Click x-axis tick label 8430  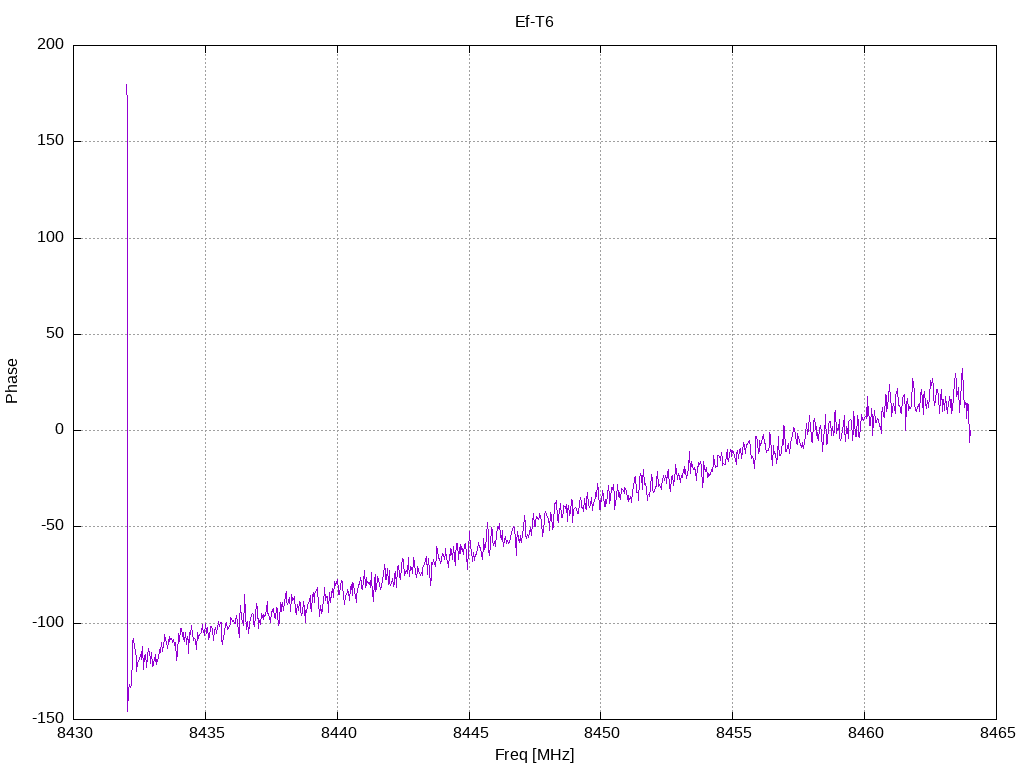[74, 733]
